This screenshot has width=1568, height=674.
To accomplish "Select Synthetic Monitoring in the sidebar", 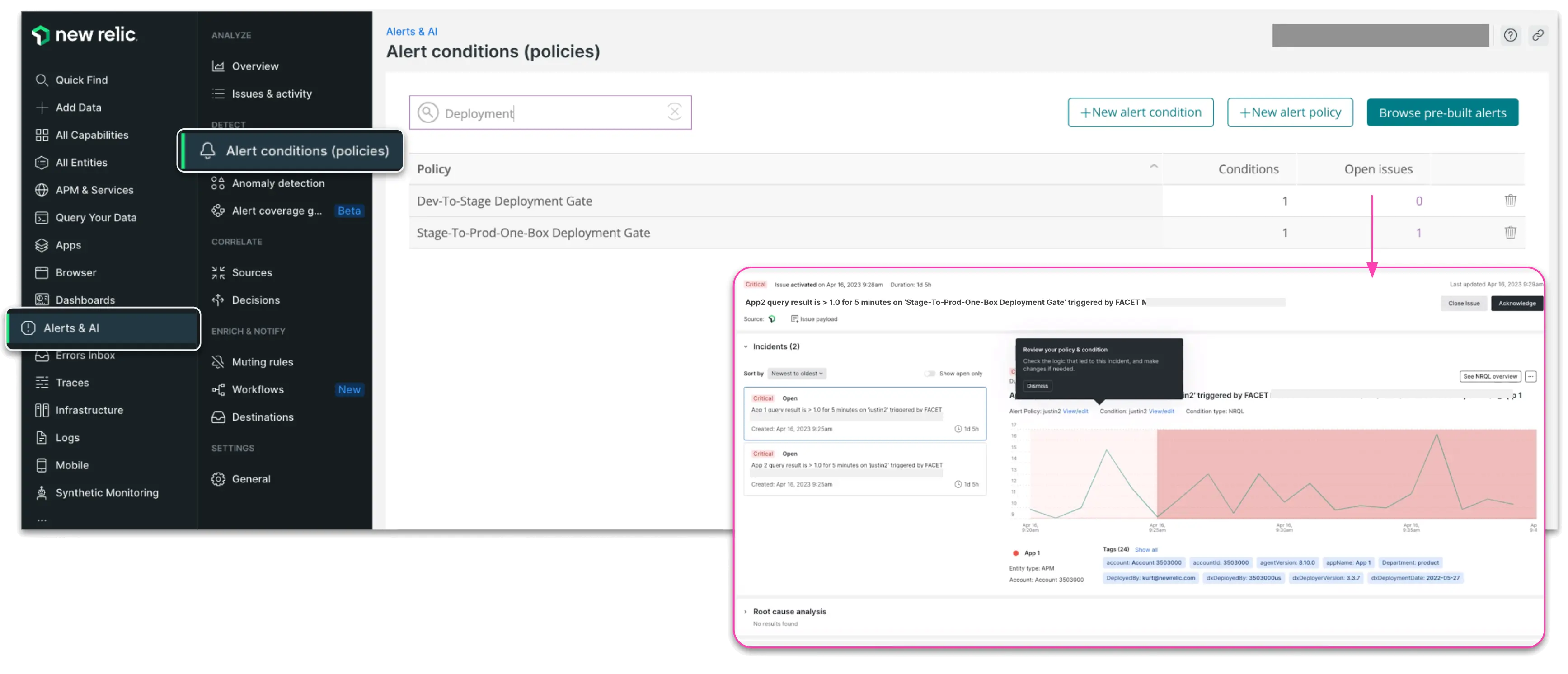I will click(107, 493).
